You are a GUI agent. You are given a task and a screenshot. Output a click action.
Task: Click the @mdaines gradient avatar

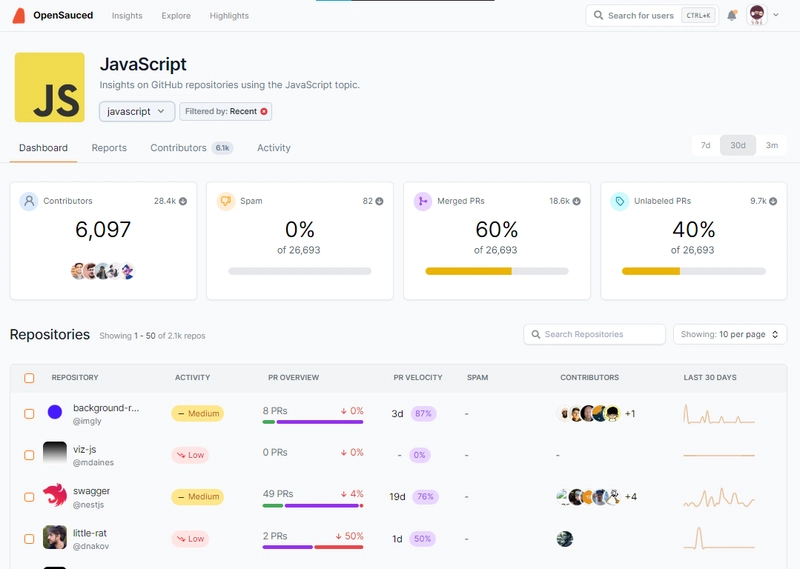pyautogui.click(x=55, y=453)
